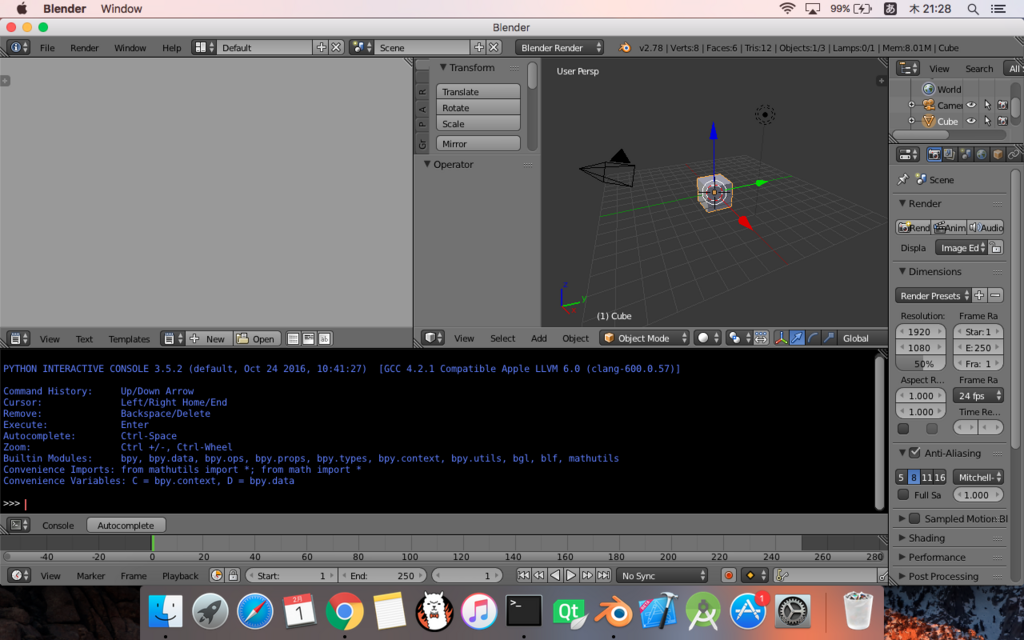This screenshot has width=1024, height=640.
Task: Toggle Camera visibility eye in outliner
Action: 971,104
